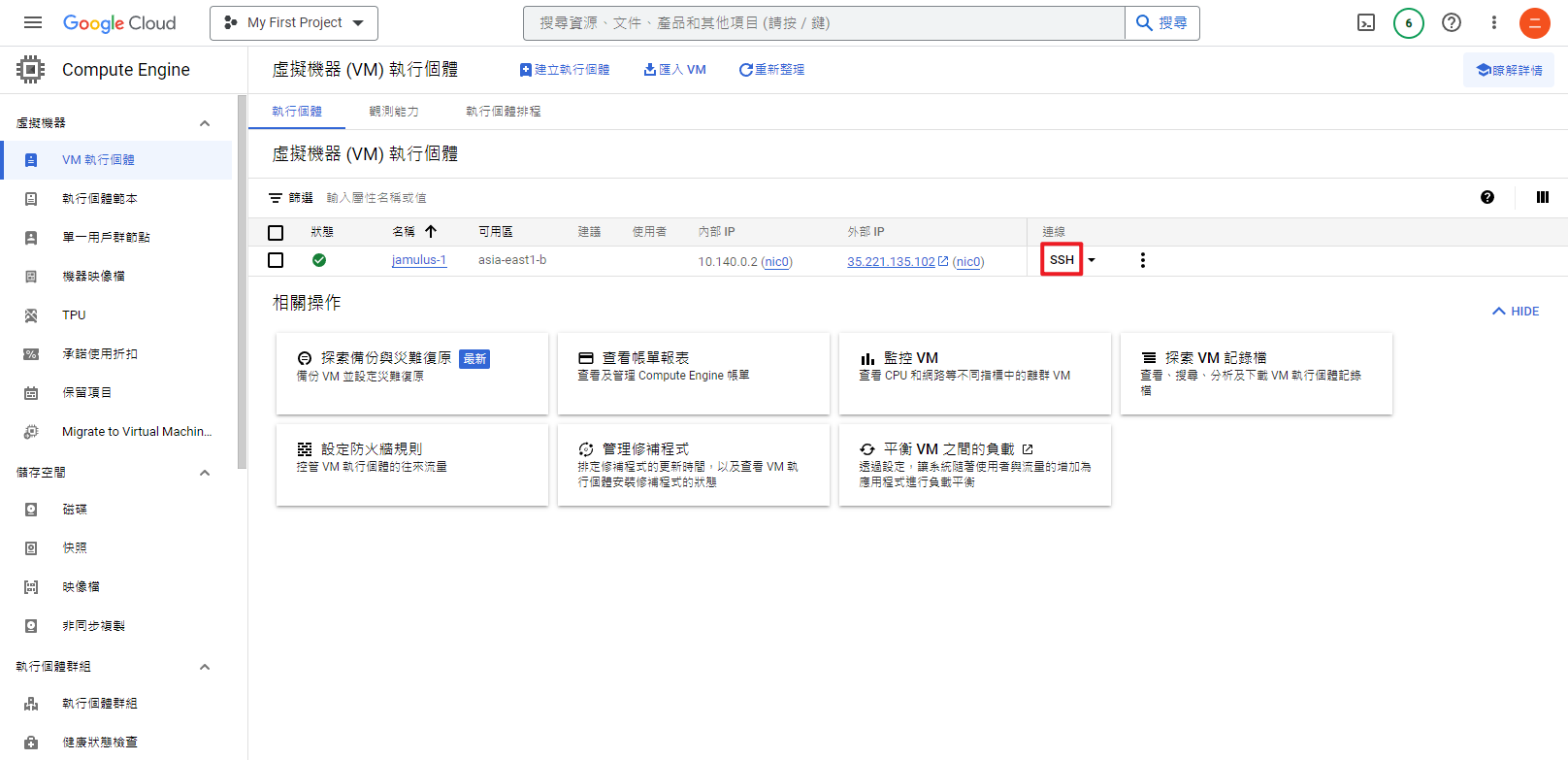This screenshot has width=1568, height=760.
Task: Click the Migrate to Virtual Machines icon
Action: point(31,432)
